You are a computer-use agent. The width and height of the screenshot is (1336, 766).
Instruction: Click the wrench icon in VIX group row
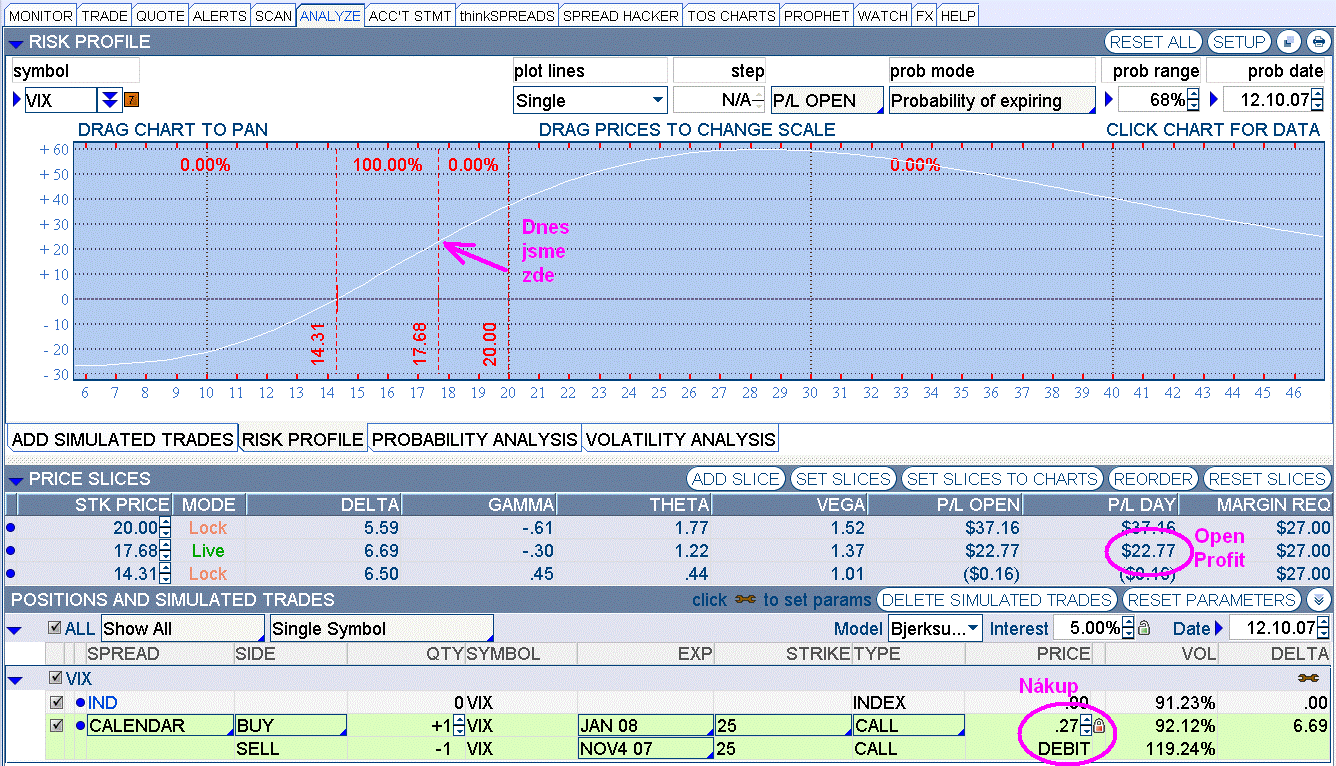tap(1307, 678)
